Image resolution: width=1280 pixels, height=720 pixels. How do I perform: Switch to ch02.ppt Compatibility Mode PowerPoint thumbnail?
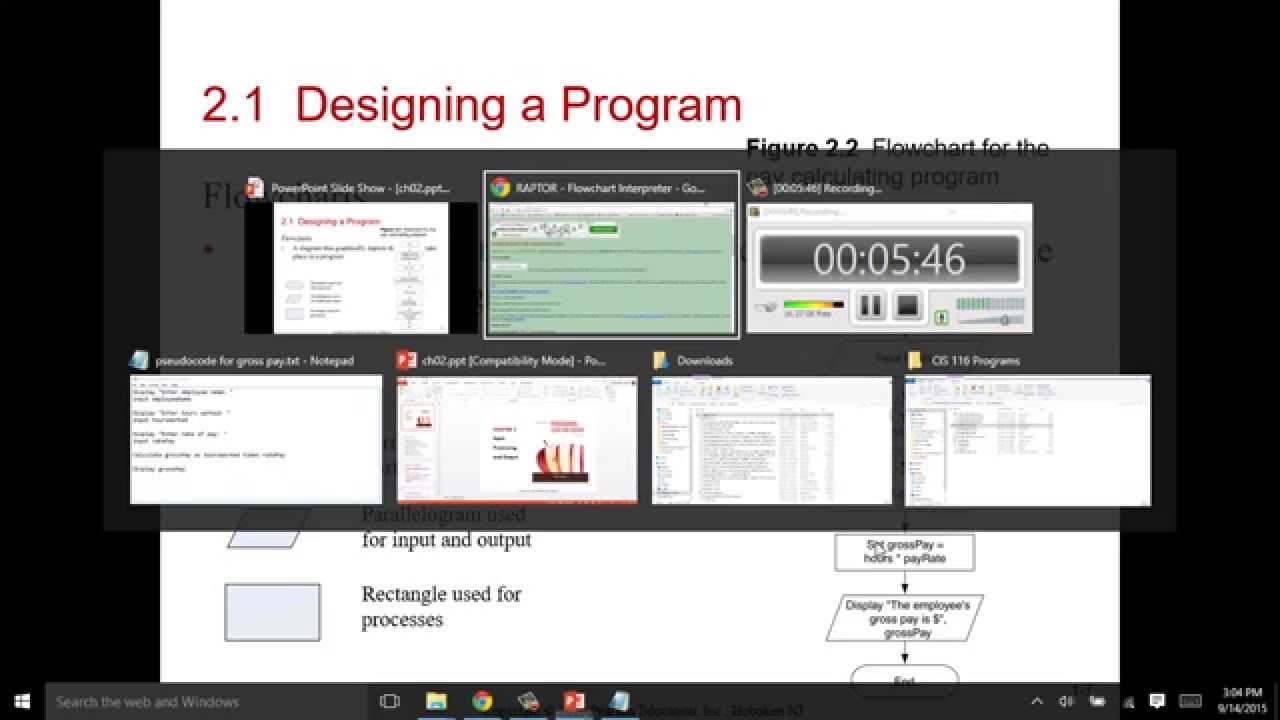coord(517,440)
